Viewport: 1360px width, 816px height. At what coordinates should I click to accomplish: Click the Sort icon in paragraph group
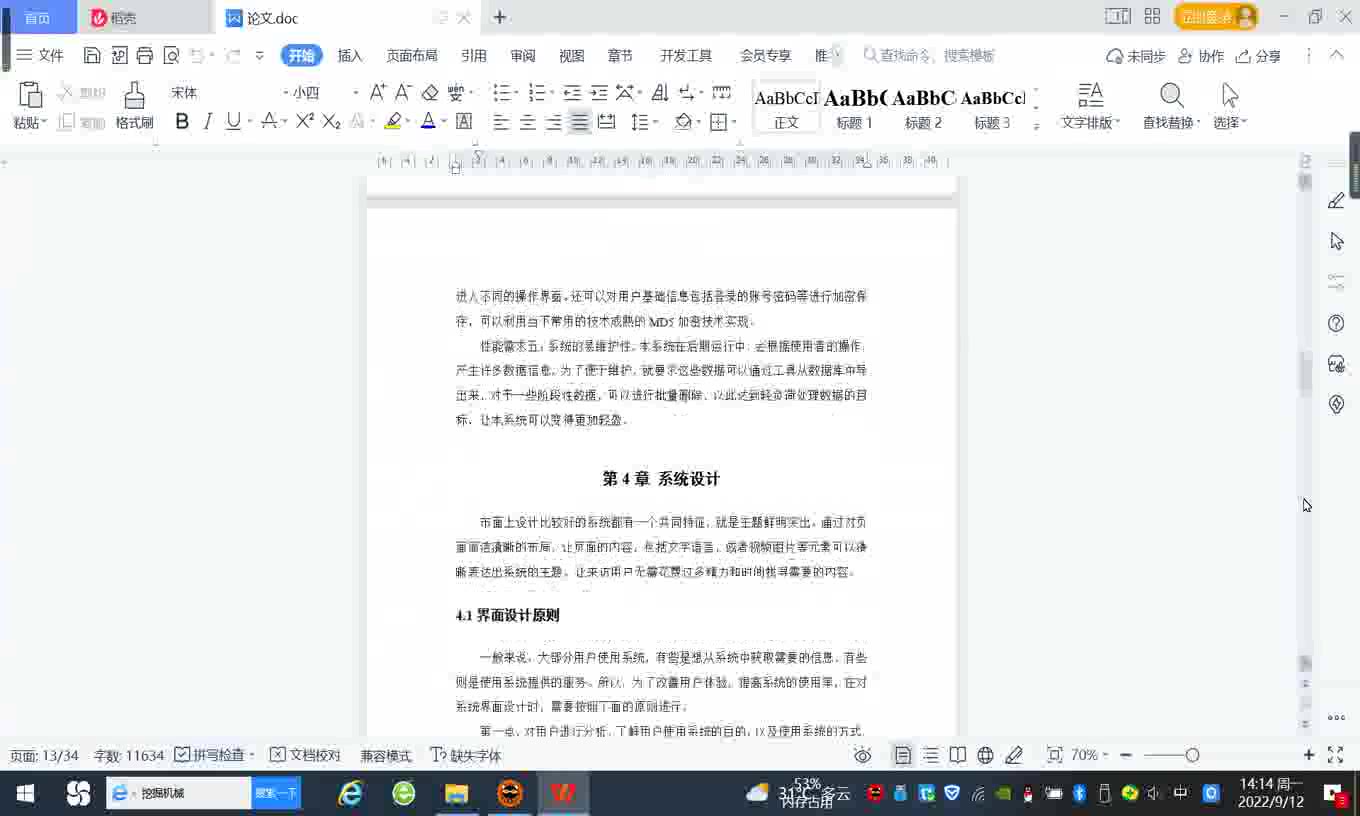[660, 93]
